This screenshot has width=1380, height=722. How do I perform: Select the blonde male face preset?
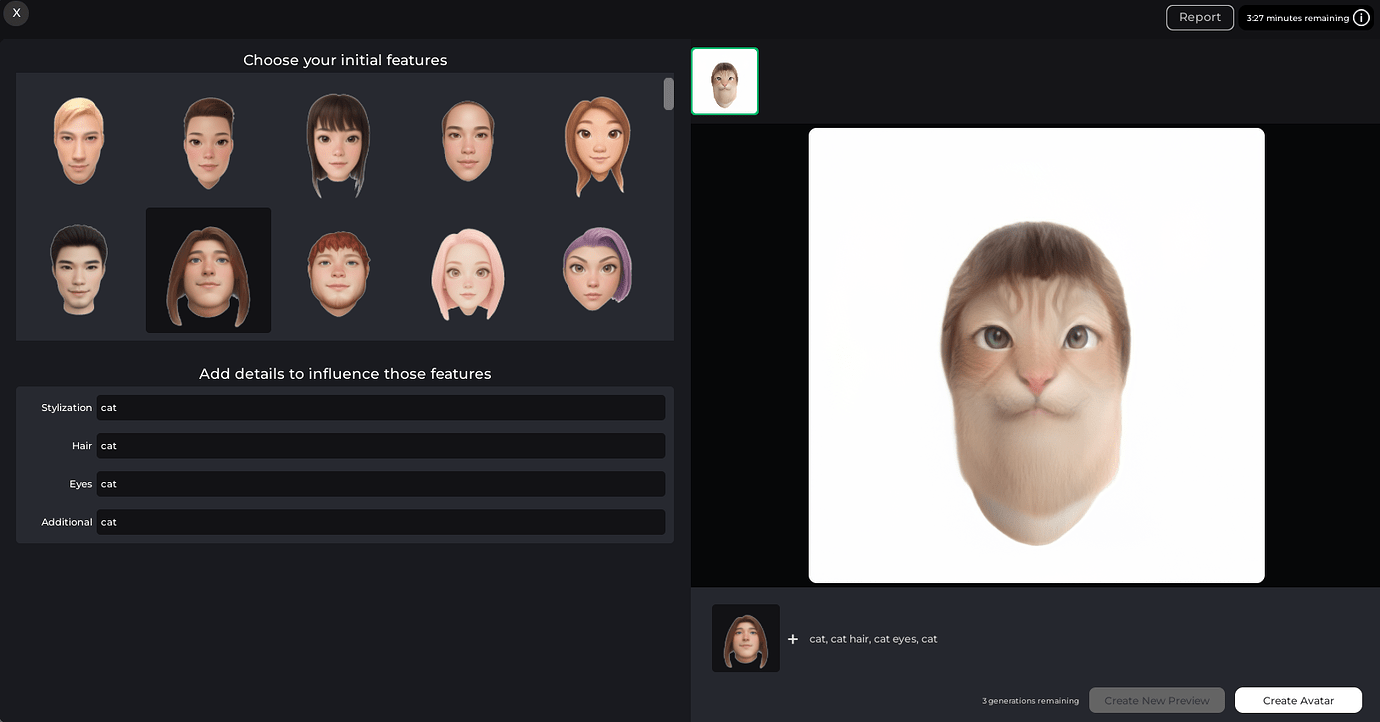(x=78, y=140)
